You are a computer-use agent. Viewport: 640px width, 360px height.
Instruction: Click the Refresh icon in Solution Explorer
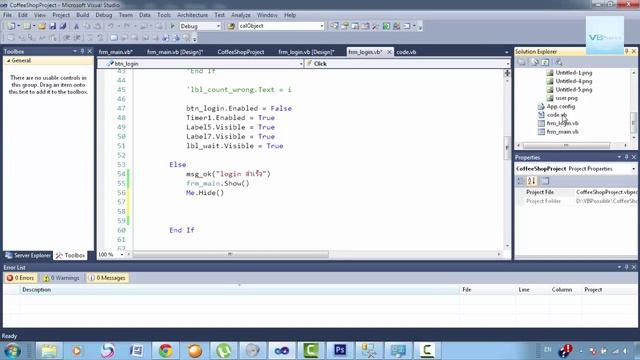pyautogui.click(x=546, y=62)
